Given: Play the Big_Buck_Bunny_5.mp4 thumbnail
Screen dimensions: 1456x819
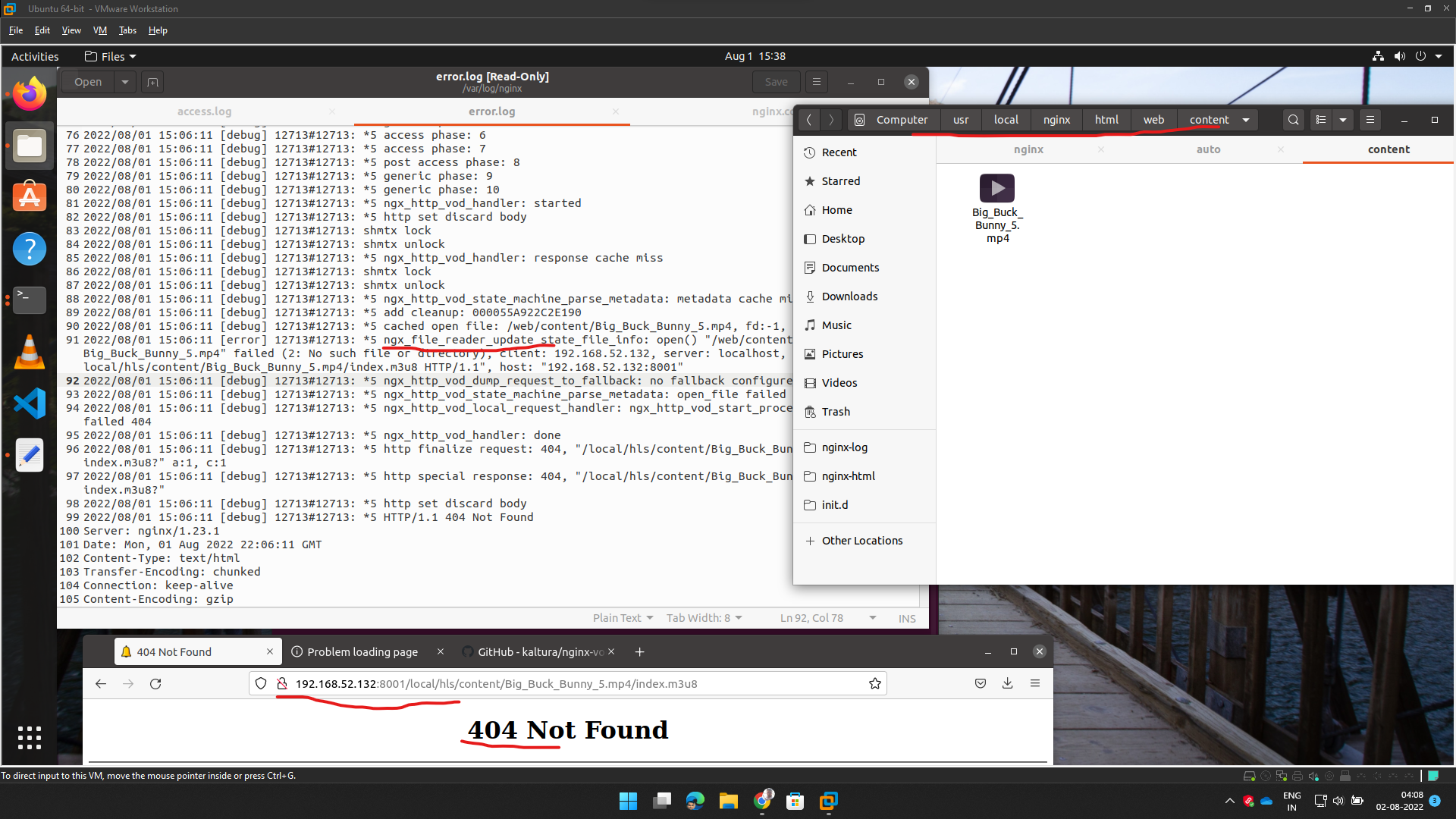Looking at the screenshot, I should coord(996,188).
